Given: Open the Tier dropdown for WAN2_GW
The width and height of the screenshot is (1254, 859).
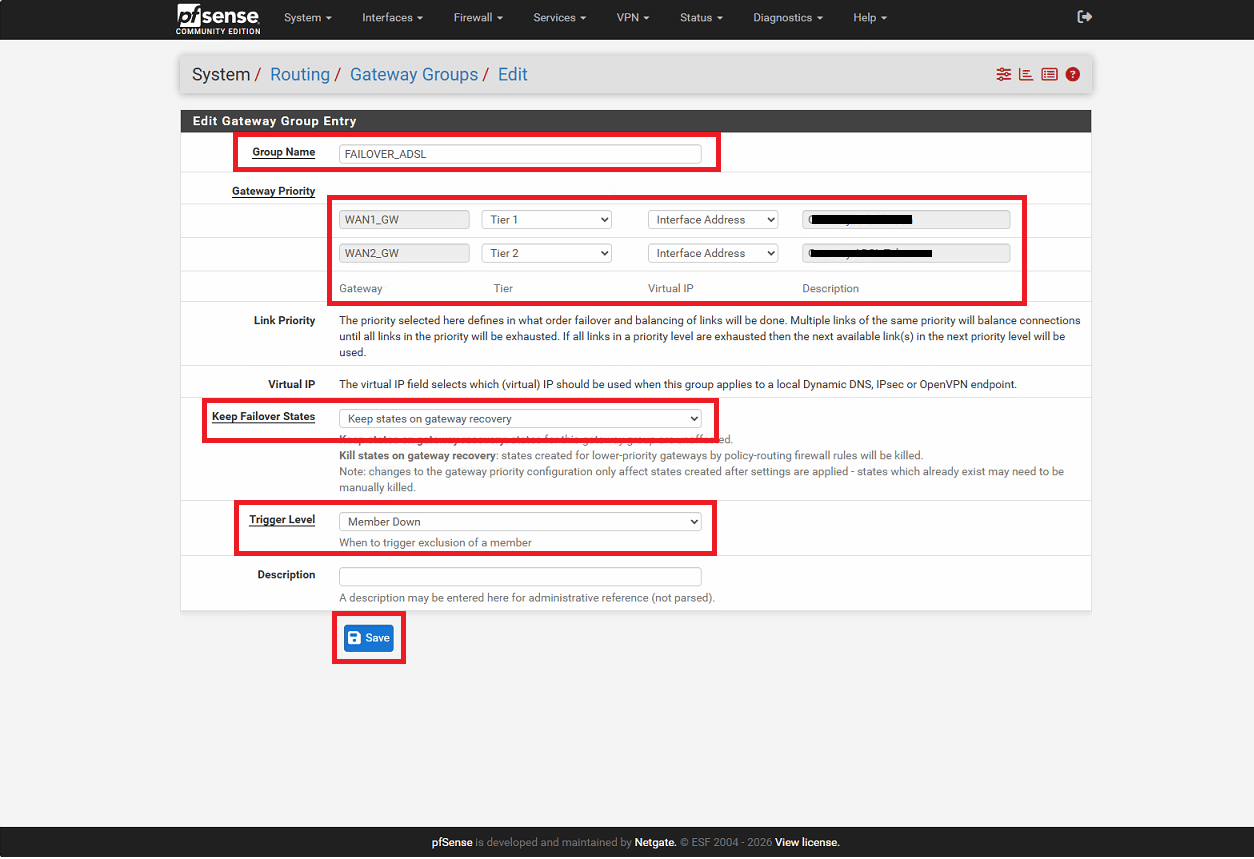Looking at the screenshot, I should tap(546, 254).
